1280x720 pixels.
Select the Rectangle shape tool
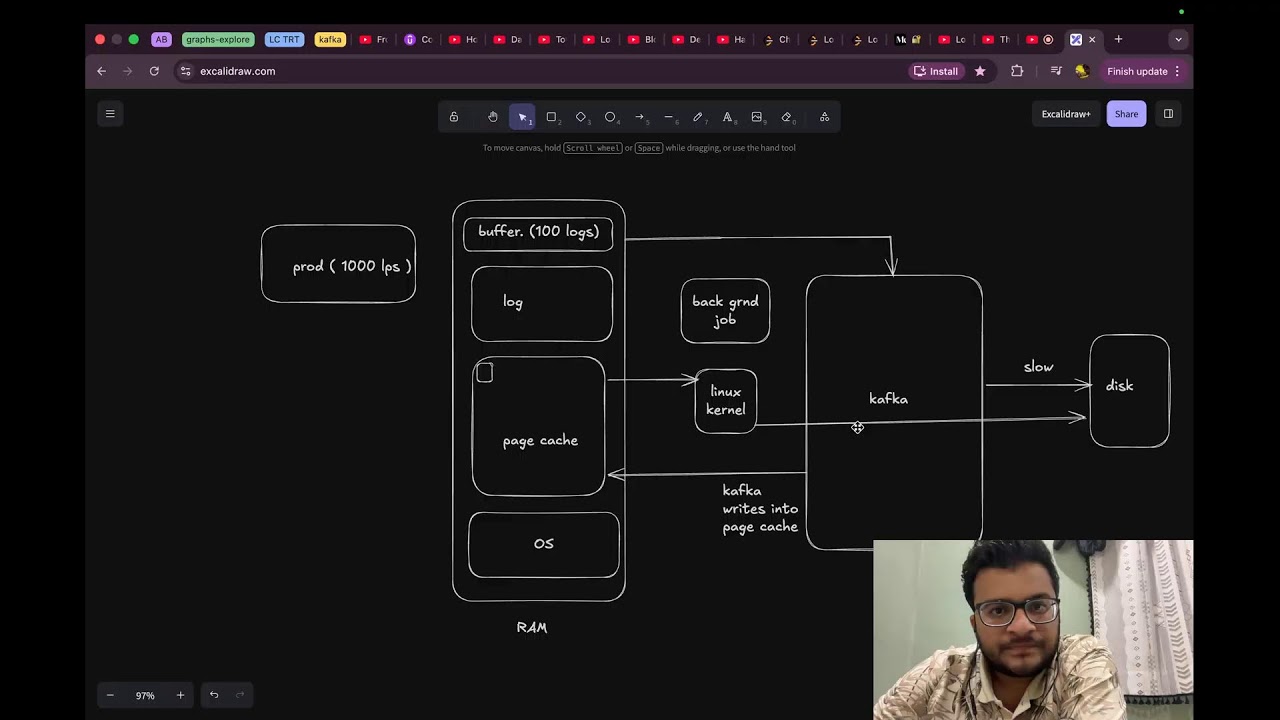coord(551,117)
